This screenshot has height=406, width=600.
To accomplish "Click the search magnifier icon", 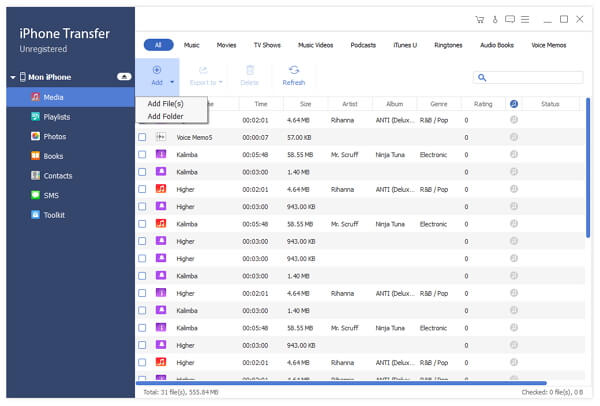I will 482,78.
